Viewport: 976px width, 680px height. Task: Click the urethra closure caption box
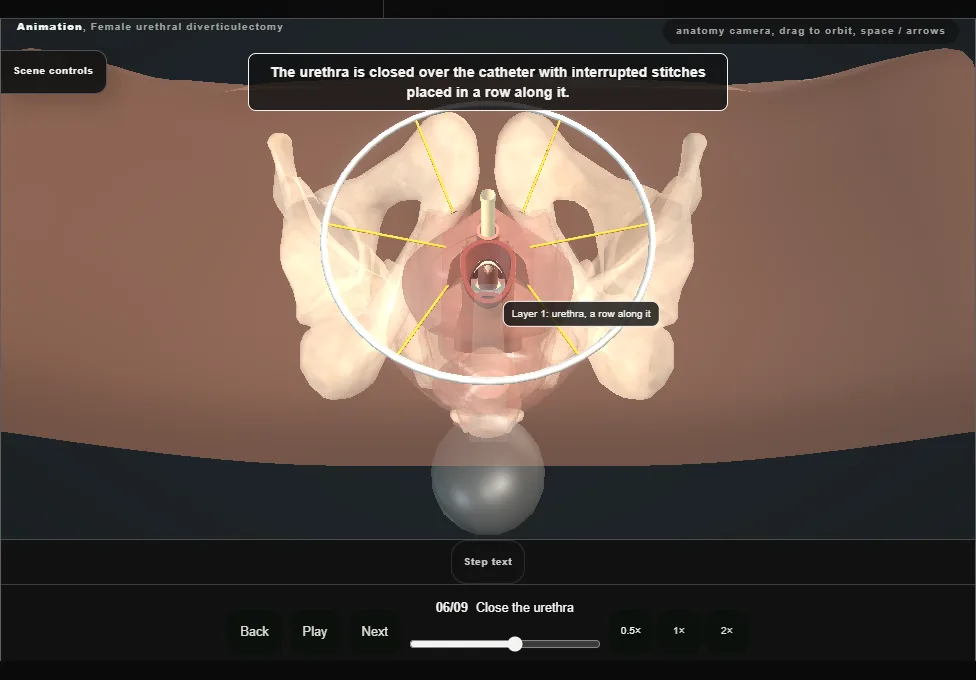pos(488,82)
